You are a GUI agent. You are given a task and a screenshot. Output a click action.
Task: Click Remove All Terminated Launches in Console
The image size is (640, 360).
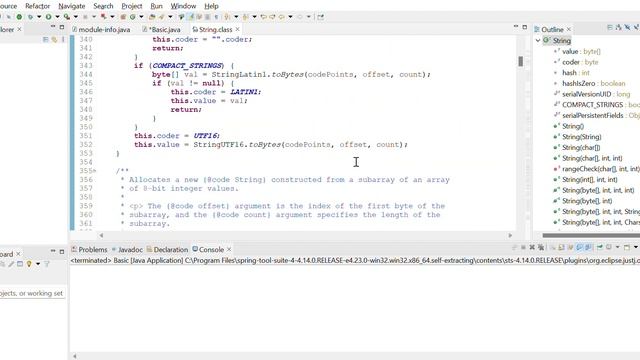[541, 247]
